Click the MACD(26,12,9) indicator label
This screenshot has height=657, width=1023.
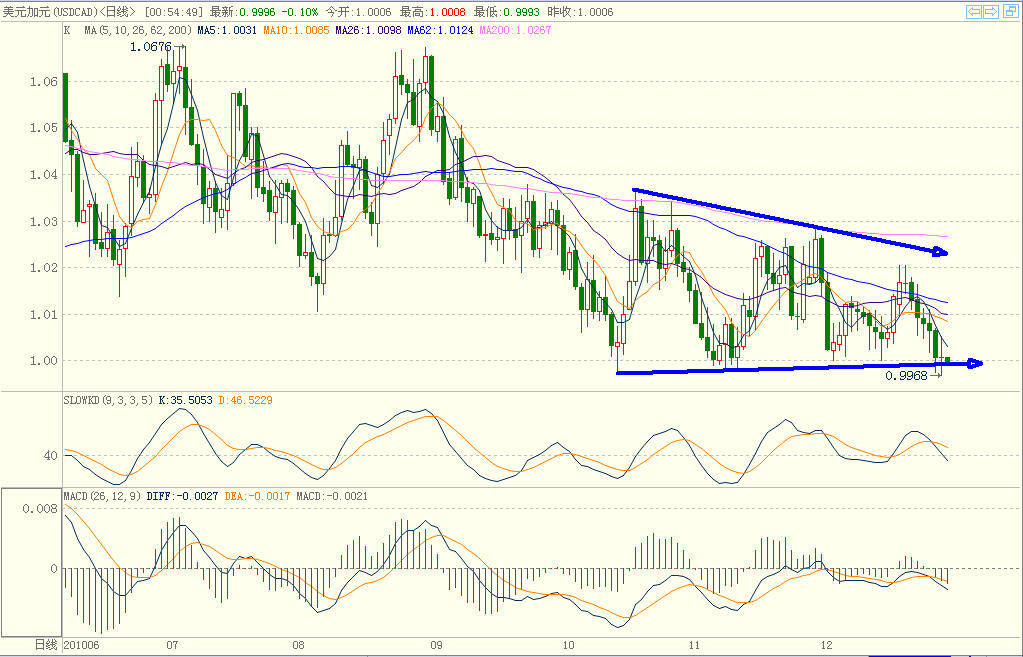(x=102, y=497)
